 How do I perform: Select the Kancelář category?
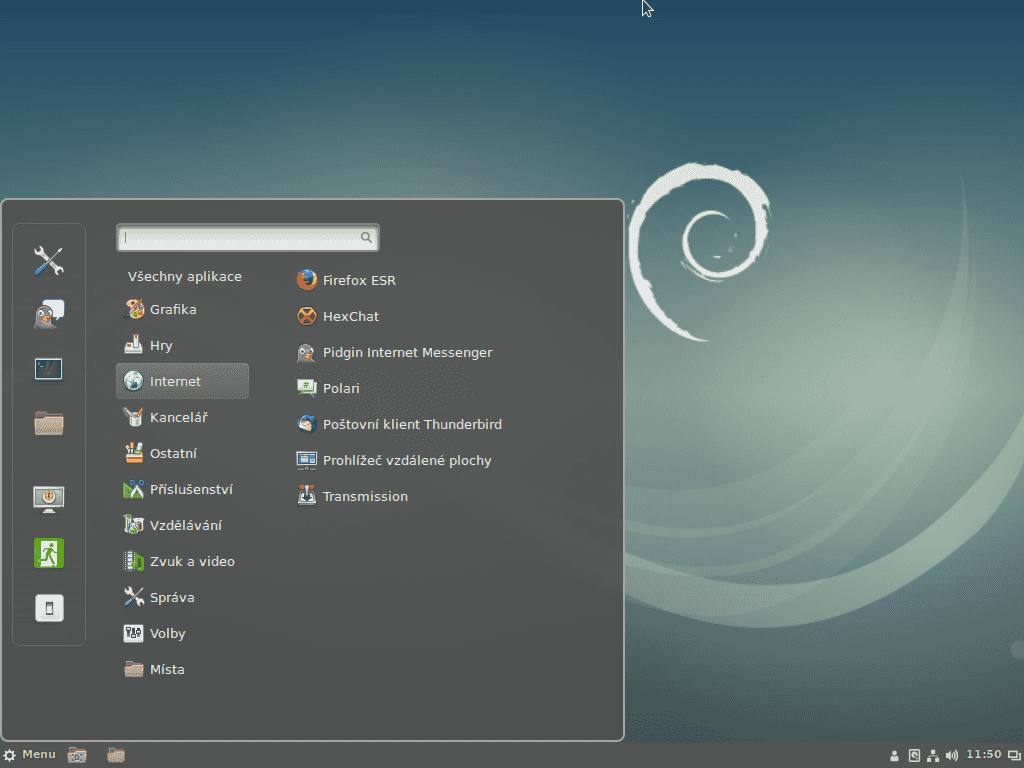pyautogui.click(x=178, y=418)
